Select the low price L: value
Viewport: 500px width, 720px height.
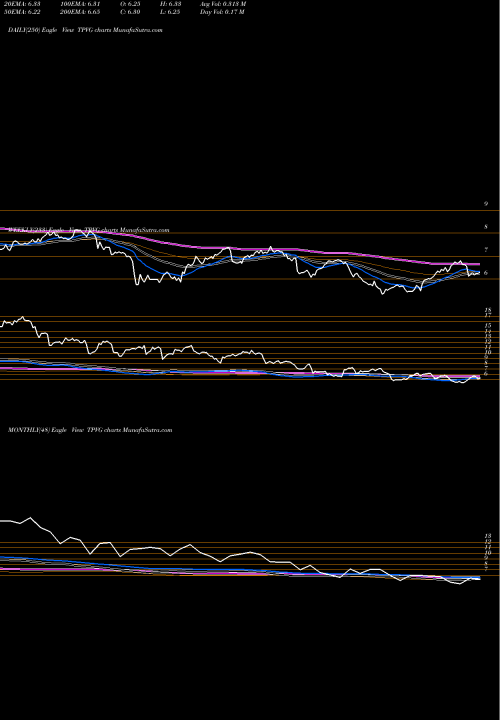(x=170, y=12)
